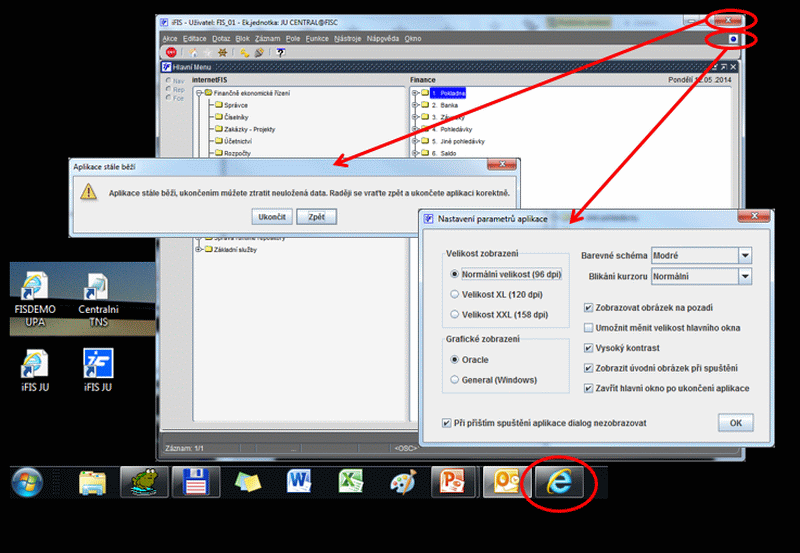Open the Nápověda menu
800x553 pixels.
click(383, 39)
